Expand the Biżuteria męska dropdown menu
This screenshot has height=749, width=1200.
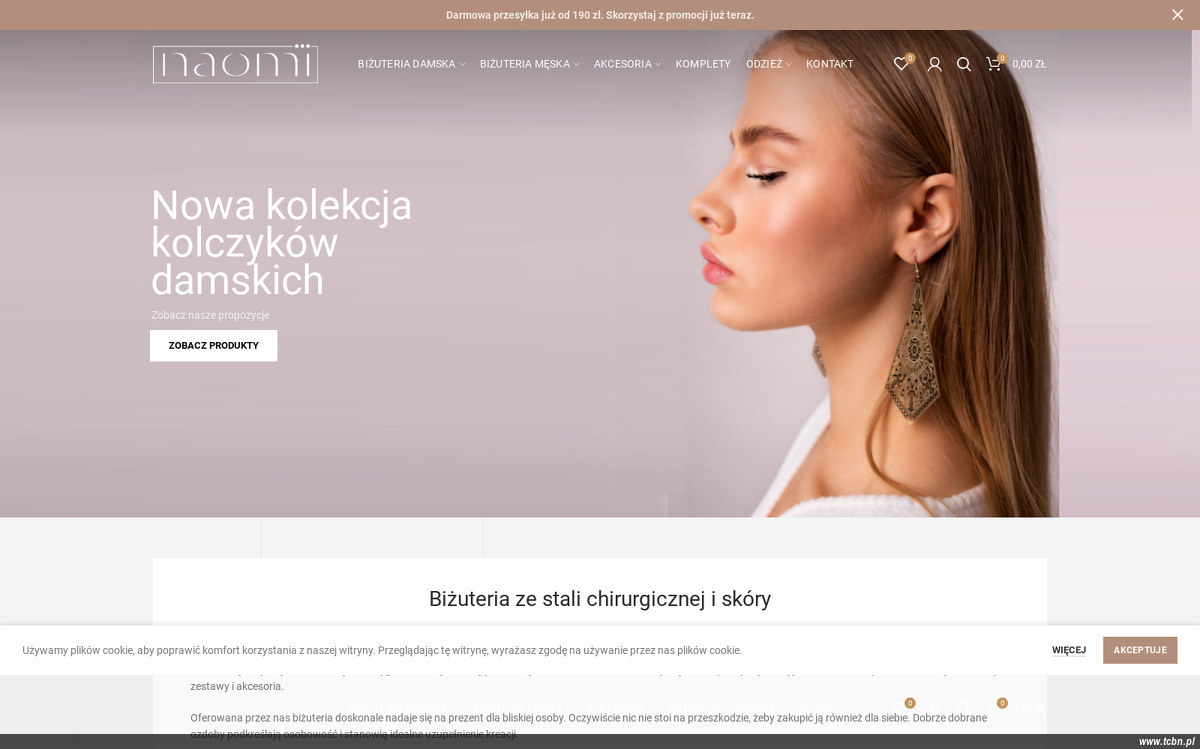click(x=529, y=64)
